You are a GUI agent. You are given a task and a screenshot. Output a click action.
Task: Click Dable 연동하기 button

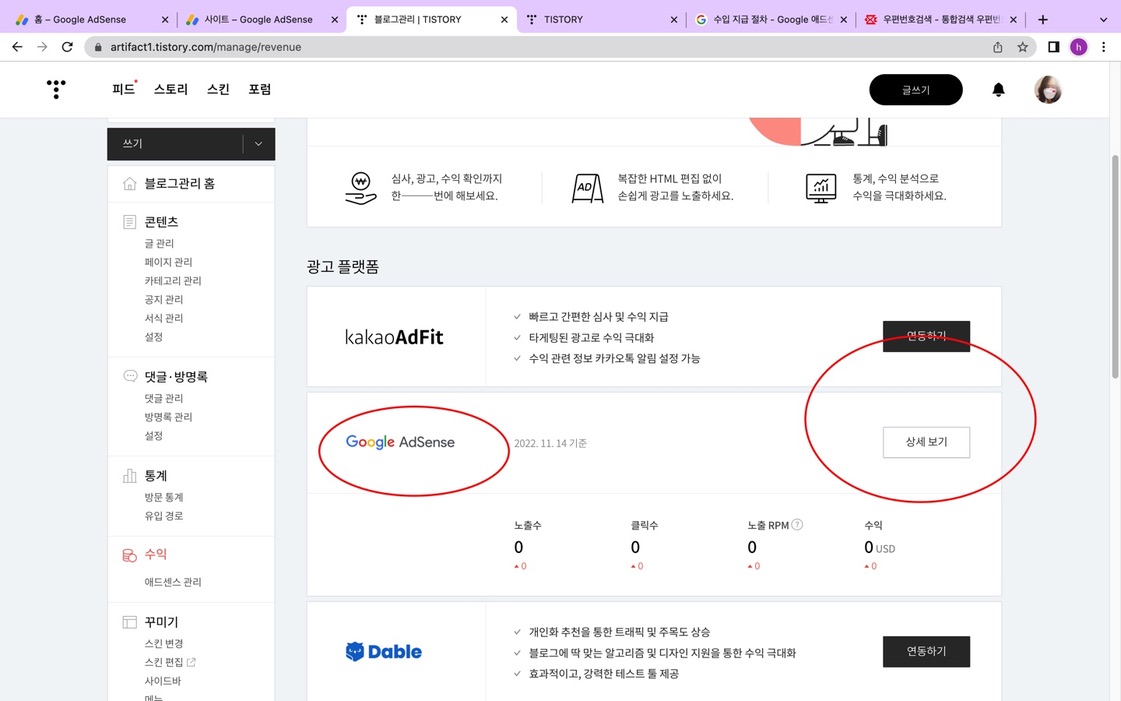(x=927, y=652)
